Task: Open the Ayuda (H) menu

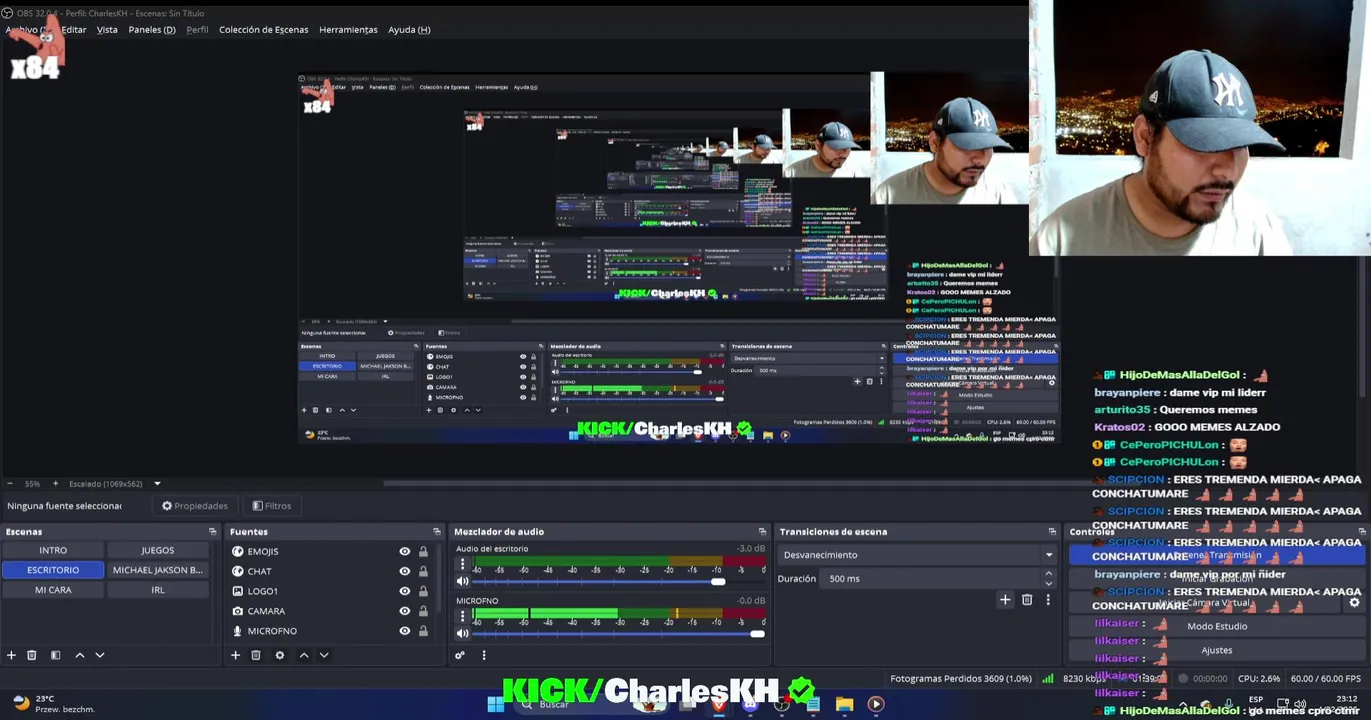Action: tap(409, 30)
